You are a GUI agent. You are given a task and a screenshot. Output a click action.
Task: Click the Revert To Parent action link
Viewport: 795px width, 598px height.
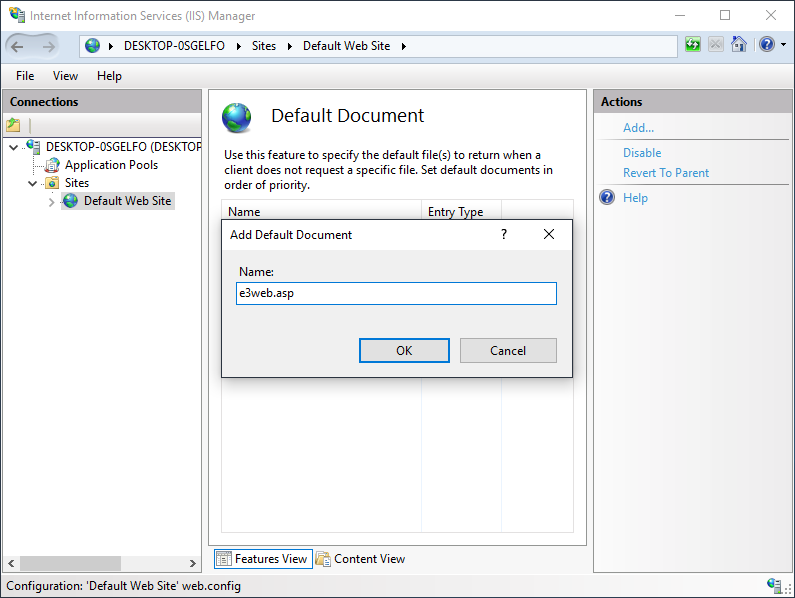[x=665, y=173]
